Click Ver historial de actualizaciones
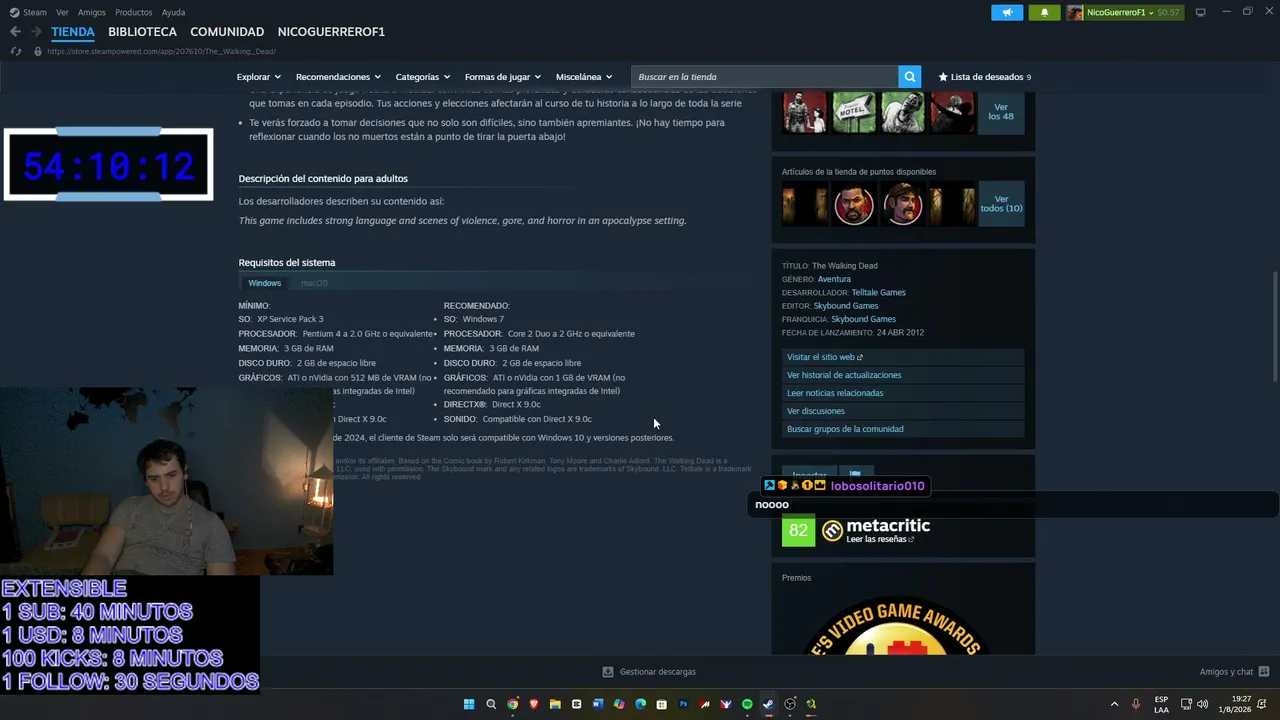The image size is (1280, 720). [903, 375]
